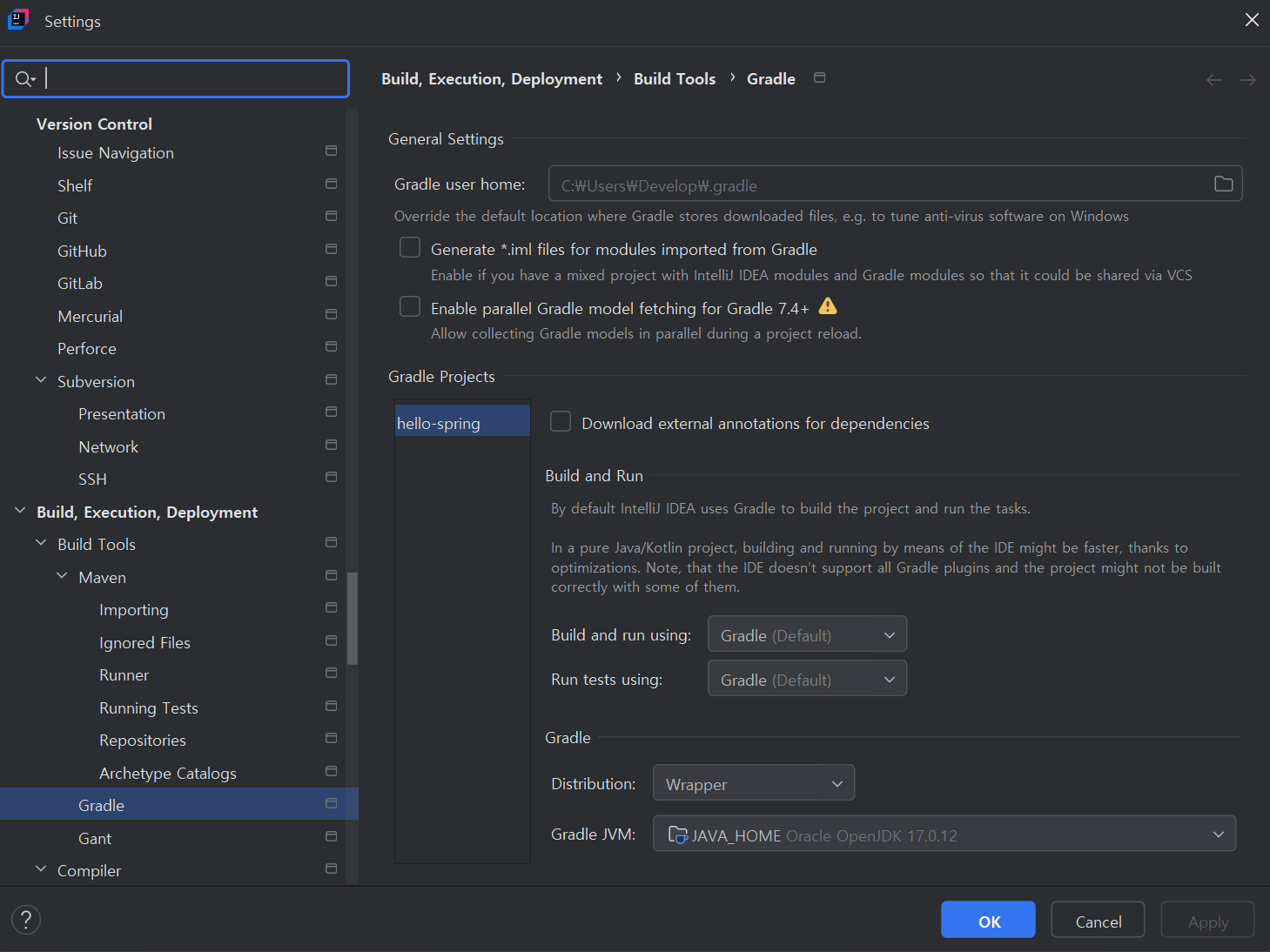
Task: Open the Running Tests settings page
Action: pyautogui.click(x=149, y=707)
